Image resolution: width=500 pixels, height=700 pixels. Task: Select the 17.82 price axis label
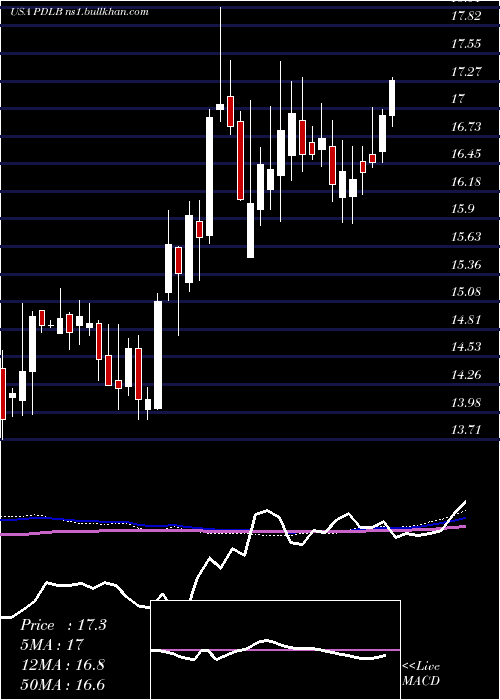(x=467, y=16)
